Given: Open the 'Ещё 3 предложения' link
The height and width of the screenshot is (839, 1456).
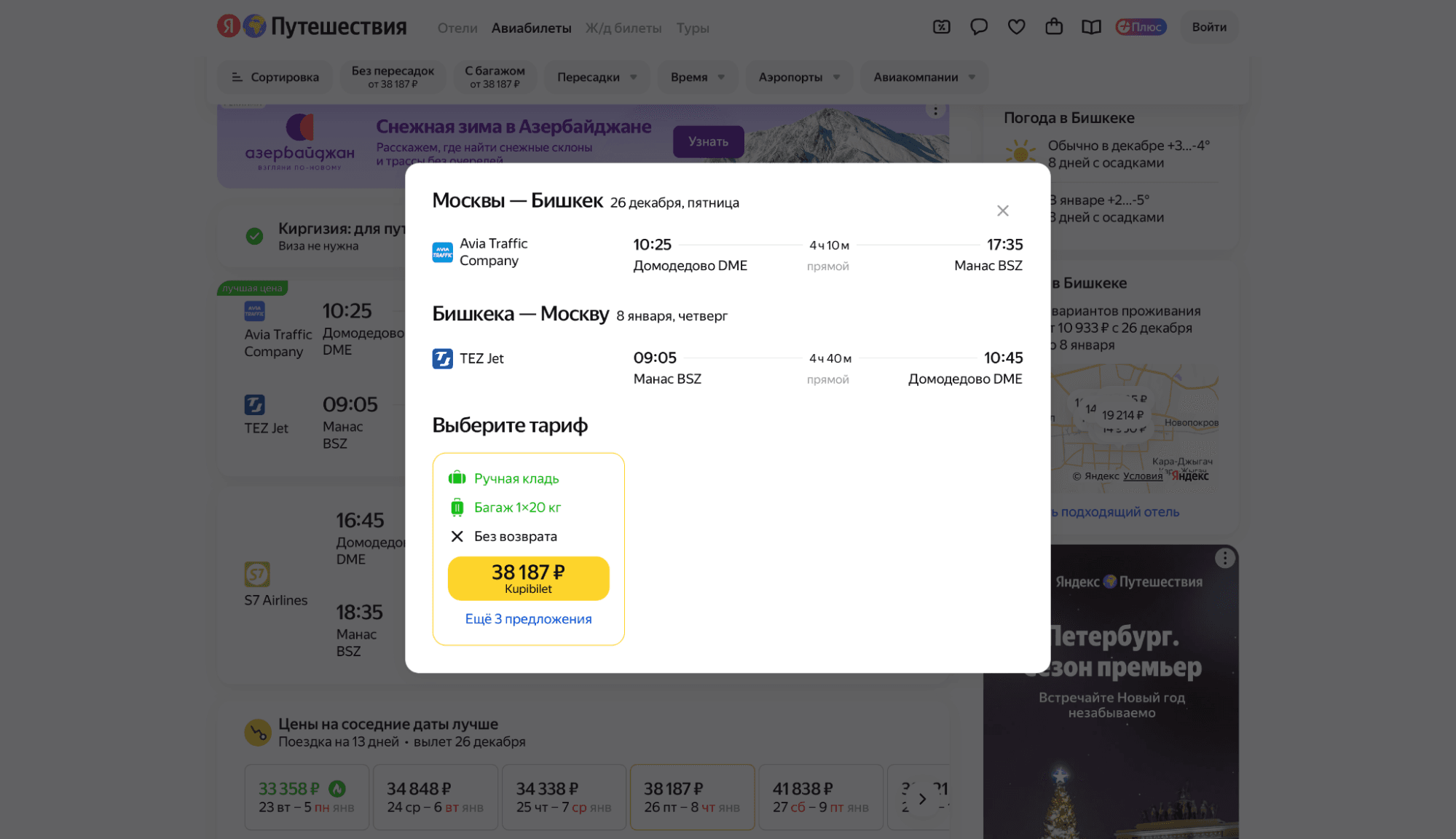Looking at the screenshot, I should [528, 618].
